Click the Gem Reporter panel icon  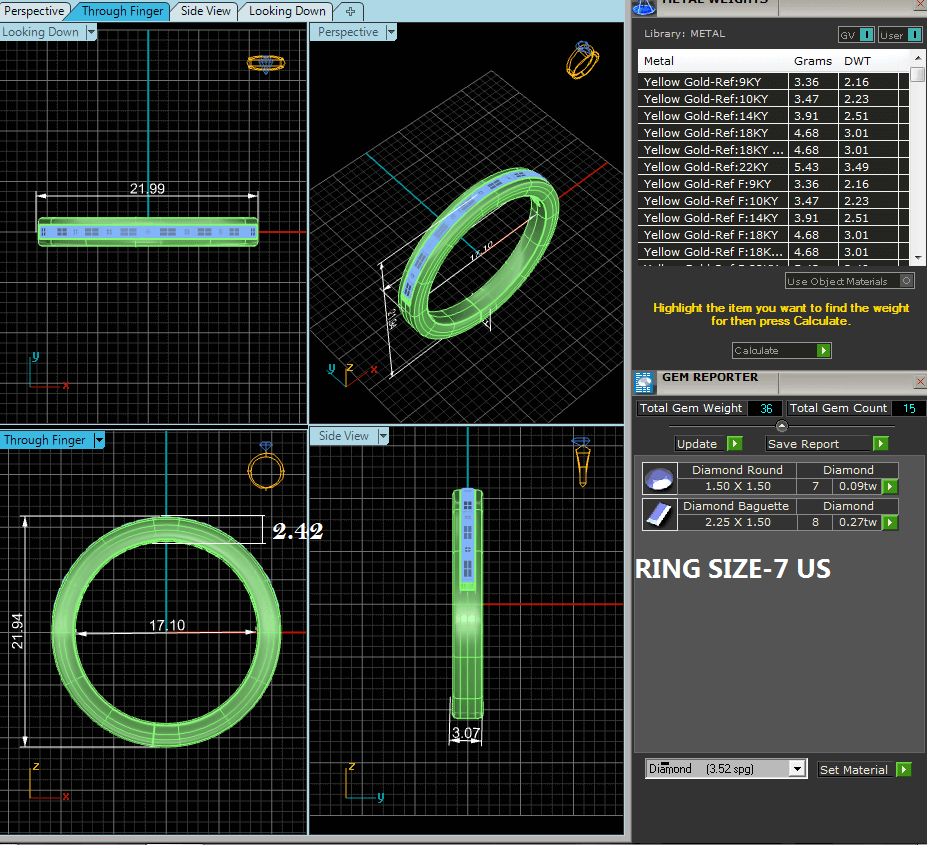pyautogui.click(x=645, y=380)
